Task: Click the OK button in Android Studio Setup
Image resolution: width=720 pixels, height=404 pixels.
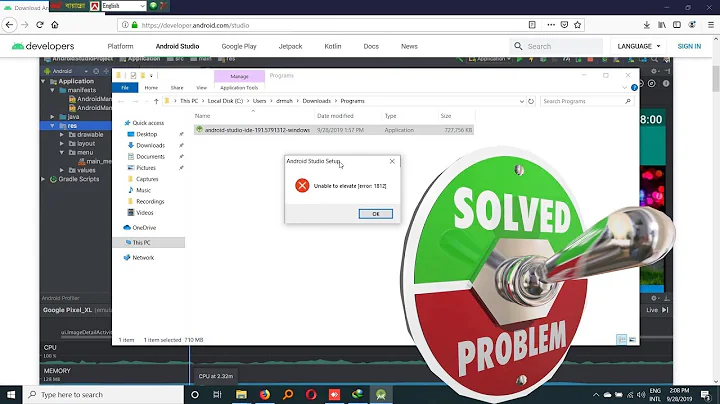Action: pos(376,214)
